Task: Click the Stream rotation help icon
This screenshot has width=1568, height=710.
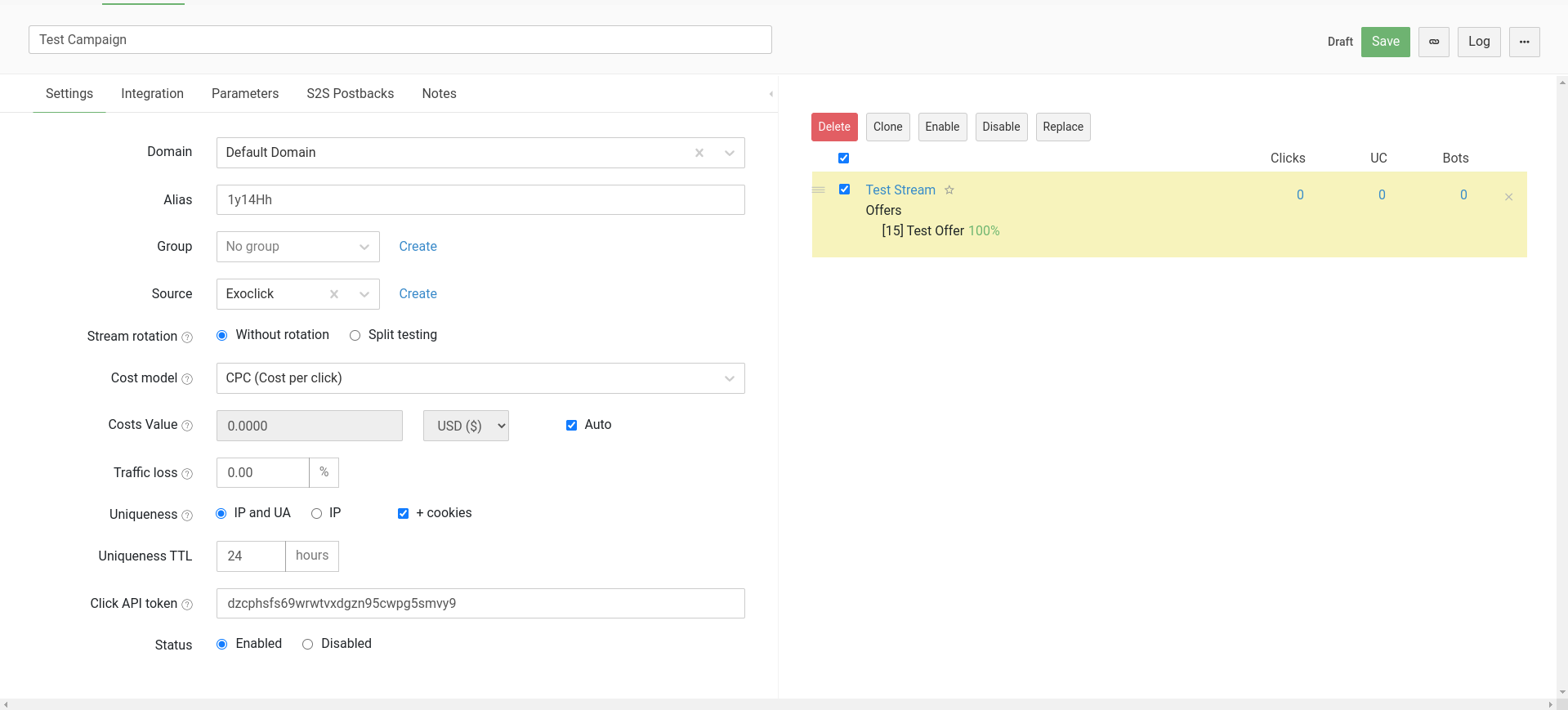Action: [187, 337]
